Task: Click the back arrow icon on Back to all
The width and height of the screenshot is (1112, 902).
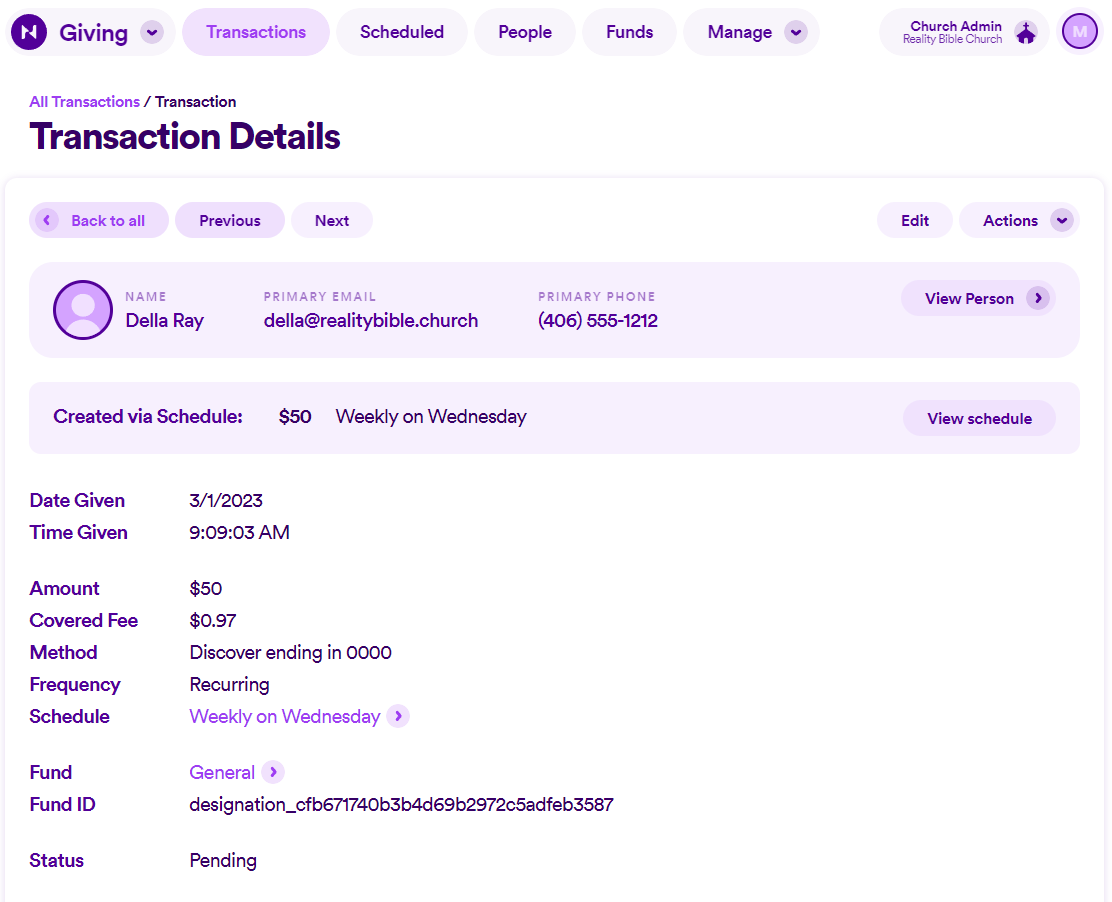Action: [x=46, y=220]
